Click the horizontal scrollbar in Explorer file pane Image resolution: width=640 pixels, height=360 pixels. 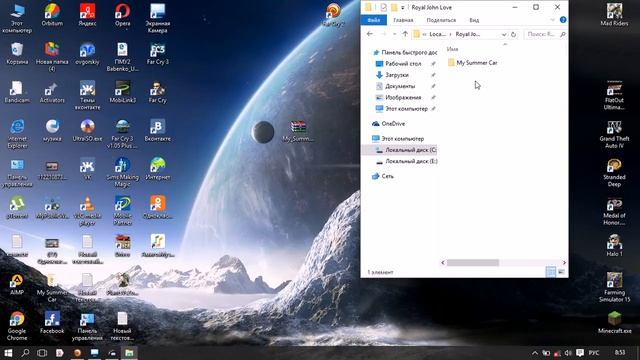(x=472, y=263)
